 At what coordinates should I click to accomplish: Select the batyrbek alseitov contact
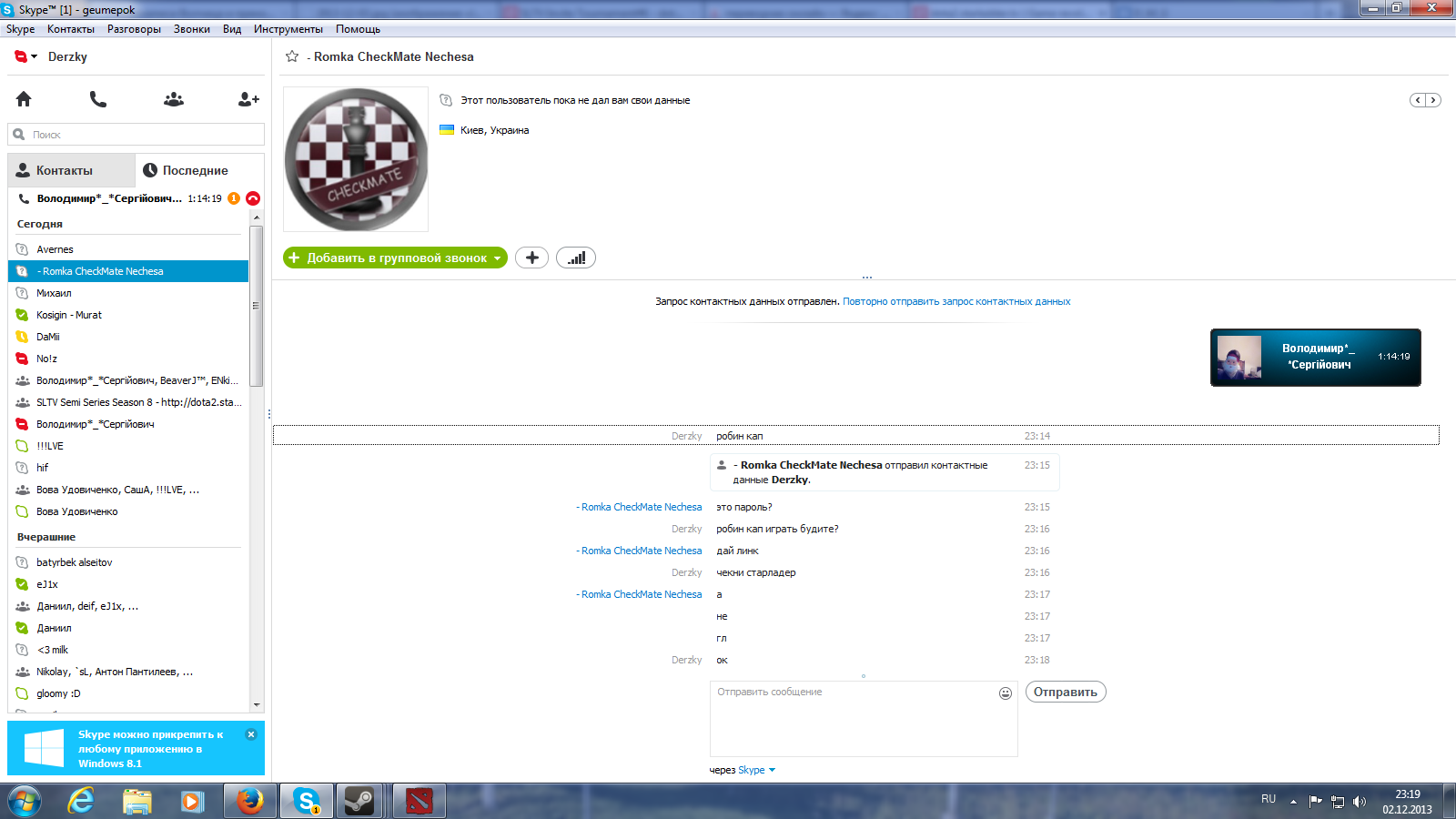[x=128, y=562]
